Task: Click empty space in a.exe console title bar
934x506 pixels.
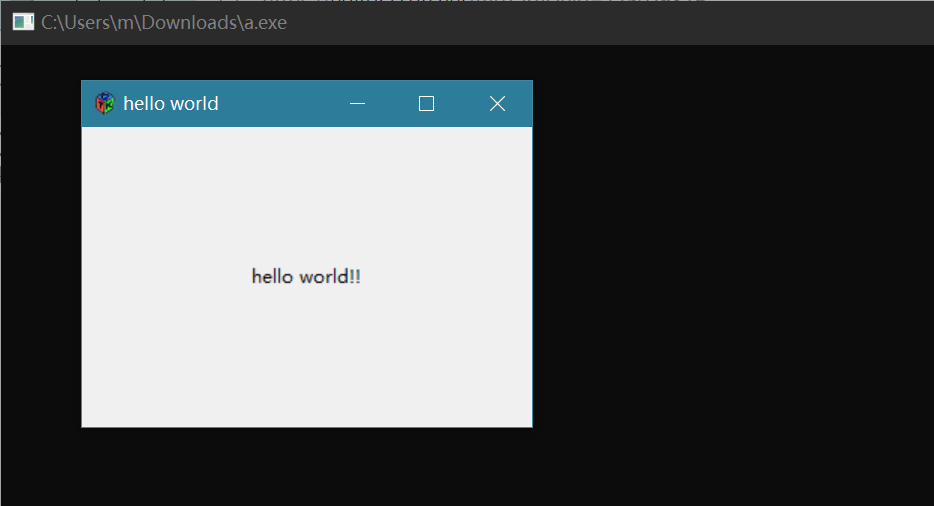Action: [600, 22]
